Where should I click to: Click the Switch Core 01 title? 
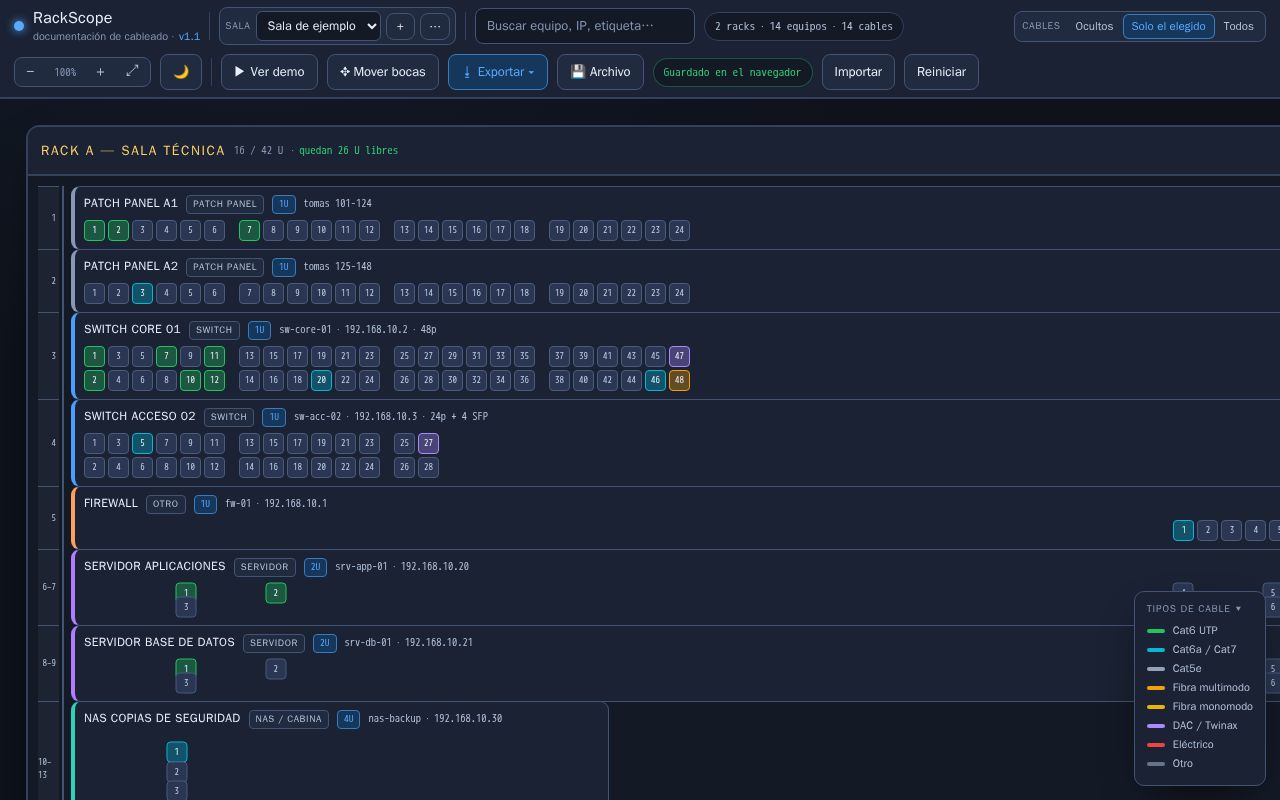[132, 329]
